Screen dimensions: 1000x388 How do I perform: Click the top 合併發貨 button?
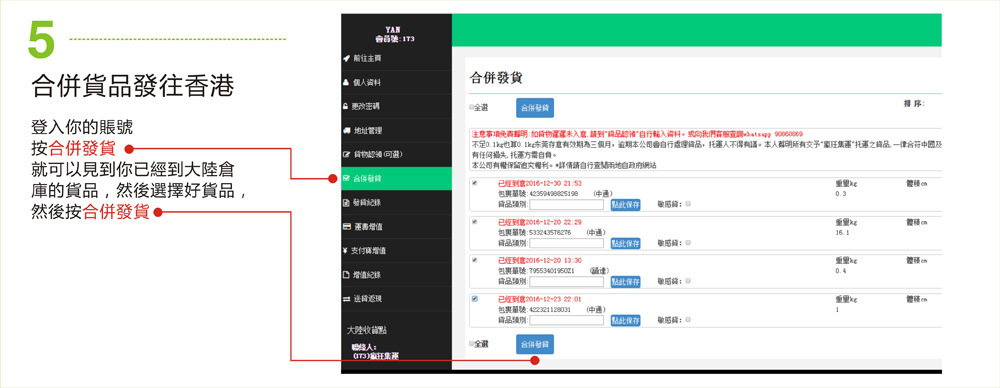[x=534, y=108]
